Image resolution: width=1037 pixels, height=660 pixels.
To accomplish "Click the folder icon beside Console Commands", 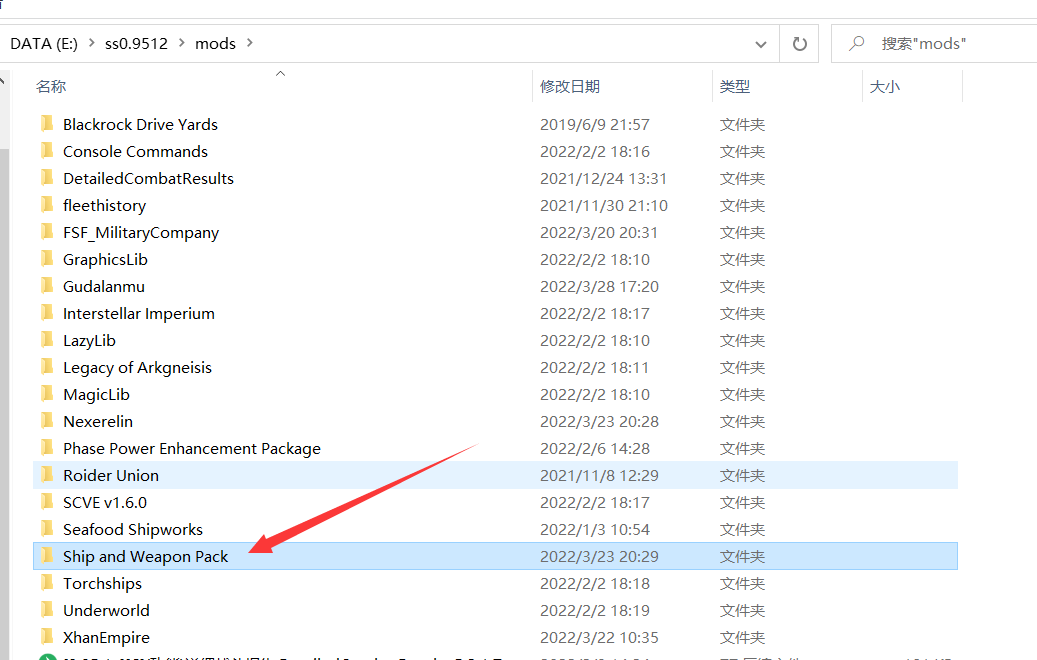I will point(46,151).
